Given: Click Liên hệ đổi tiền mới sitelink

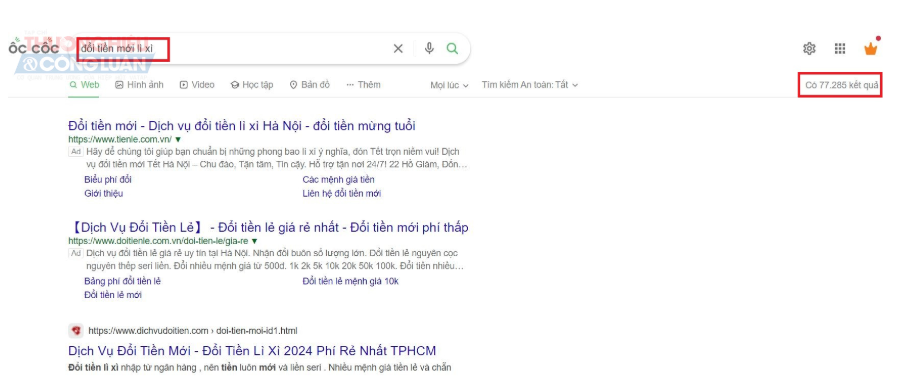Looking at the screenshot, I should [x=342, y=194].
